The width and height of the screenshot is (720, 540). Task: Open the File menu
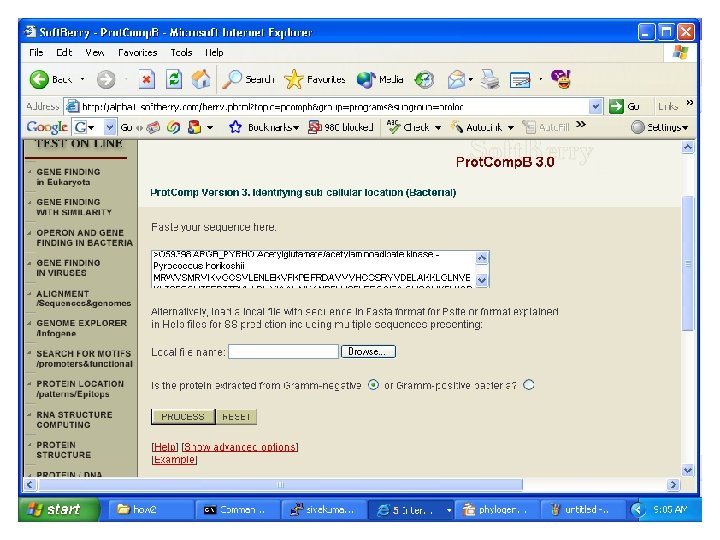[36, 53]
